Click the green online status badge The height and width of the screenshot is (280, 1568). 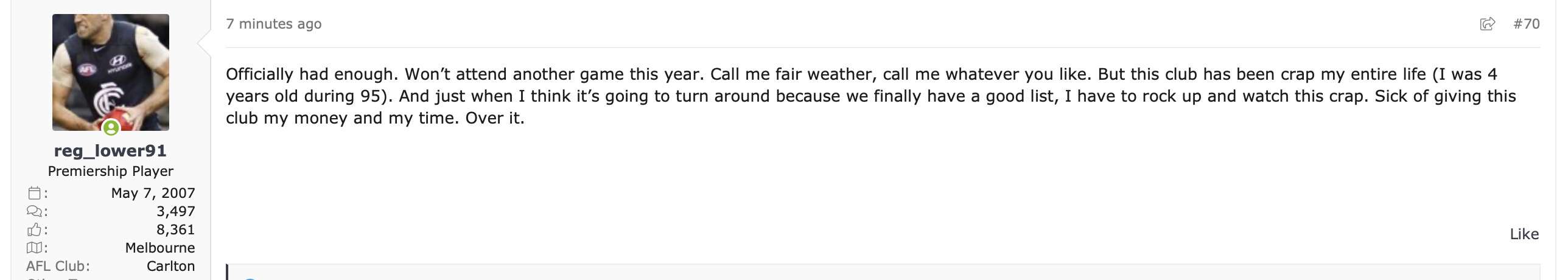pyautogui.click(x=111, y=128)
